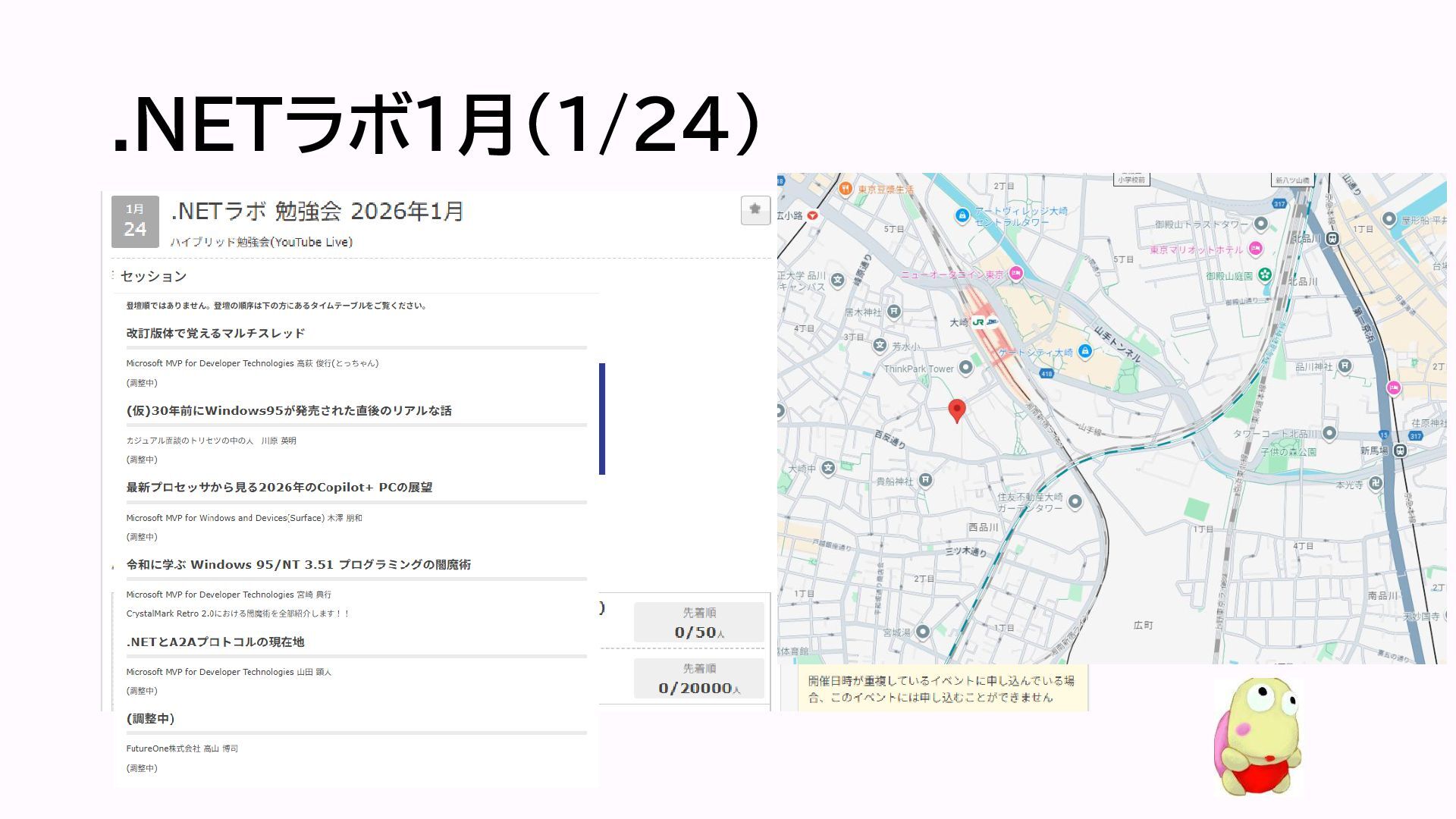Click the 0/50 先着順 capacity box
Viewport: 1456px width, 819px height.
tap(698, 623)
